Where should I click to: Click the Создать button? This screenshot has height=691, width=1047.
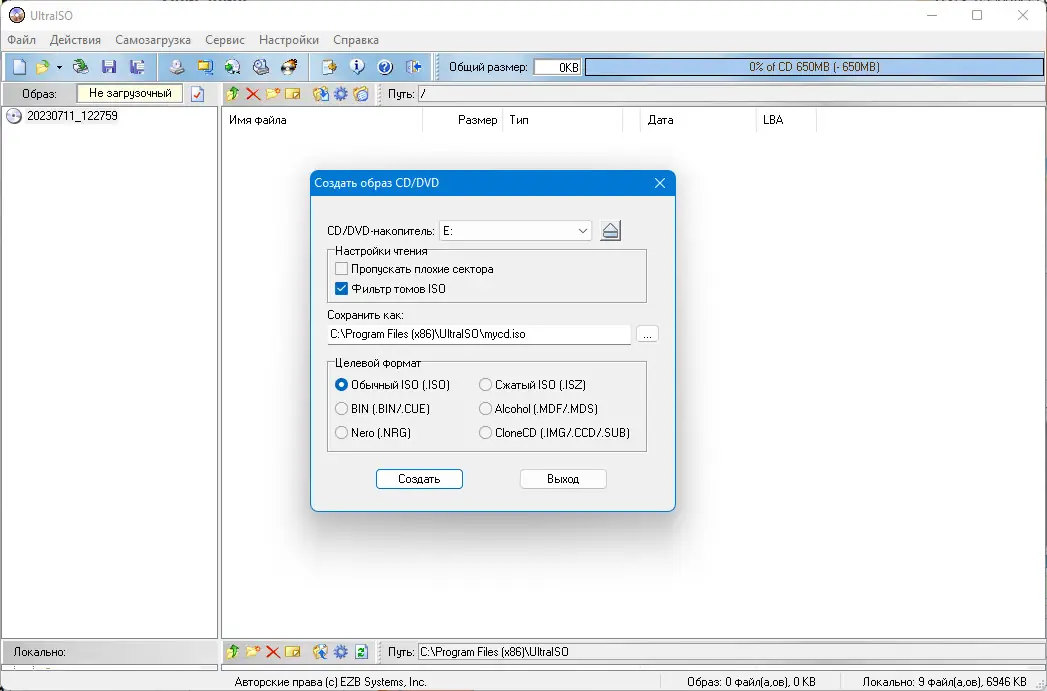(x=419, y=479)
